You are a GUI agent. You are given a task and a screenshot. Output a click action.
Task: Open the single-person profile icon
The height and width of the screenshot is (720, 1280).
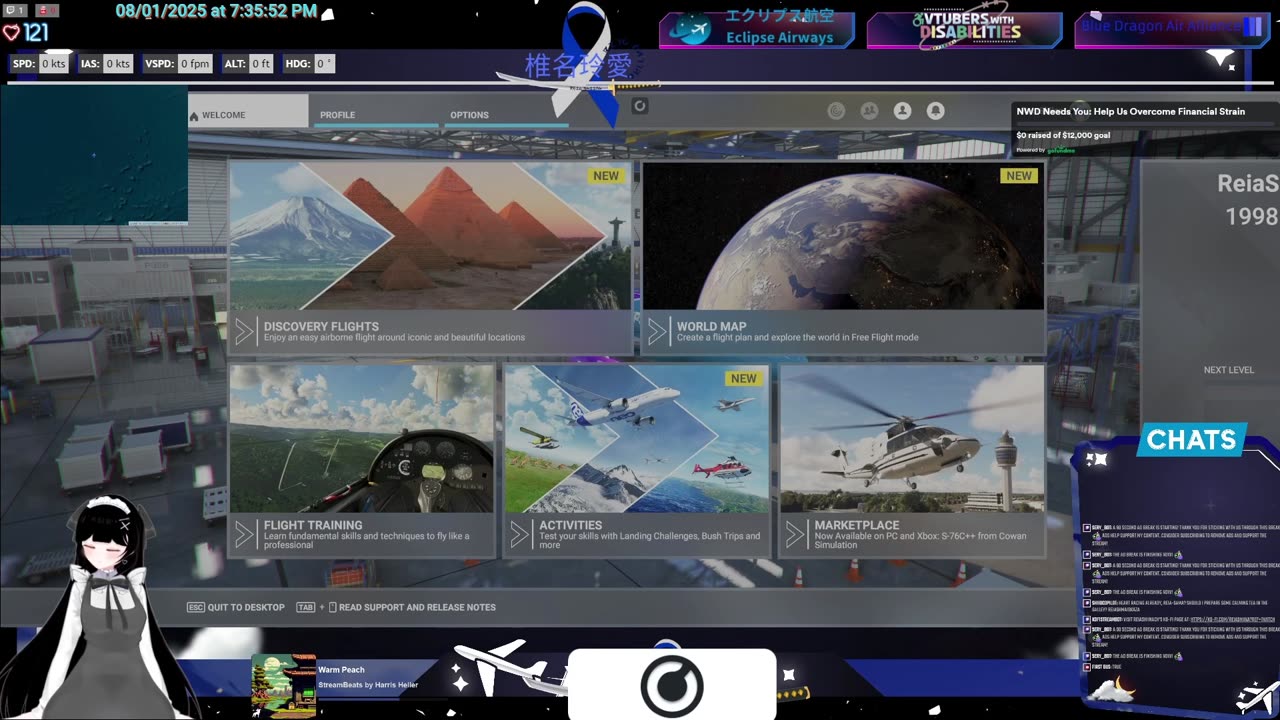903,111
